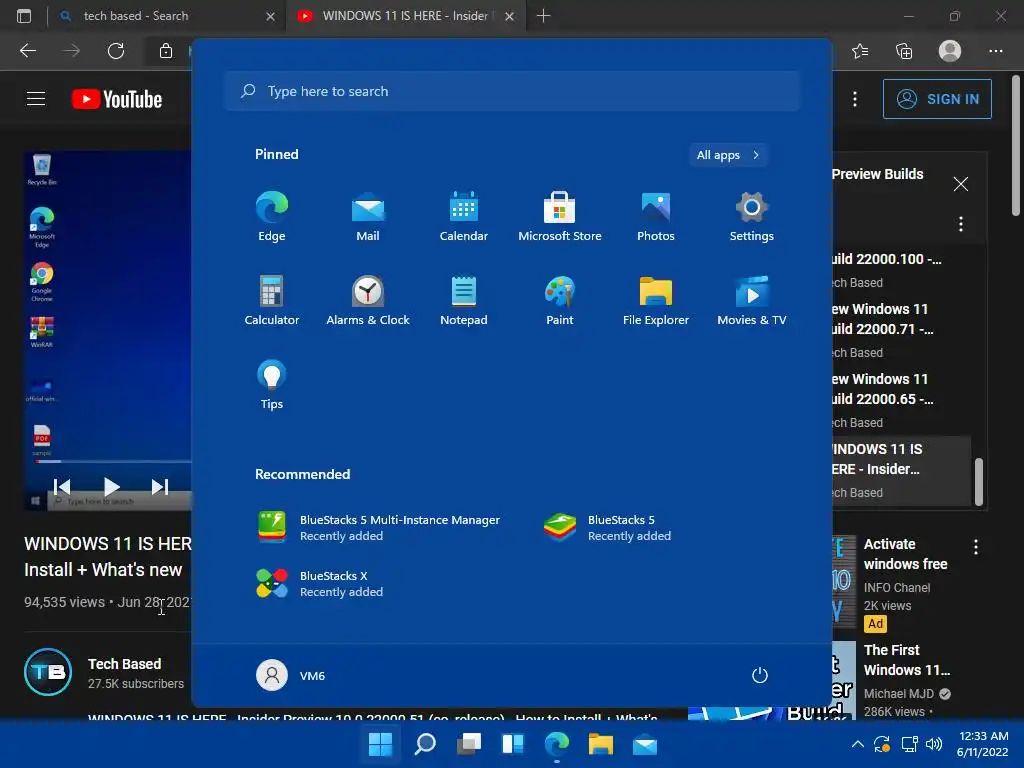1024x768 pixels.
Task: Expand the All apps list
Action: click(728, 155)
